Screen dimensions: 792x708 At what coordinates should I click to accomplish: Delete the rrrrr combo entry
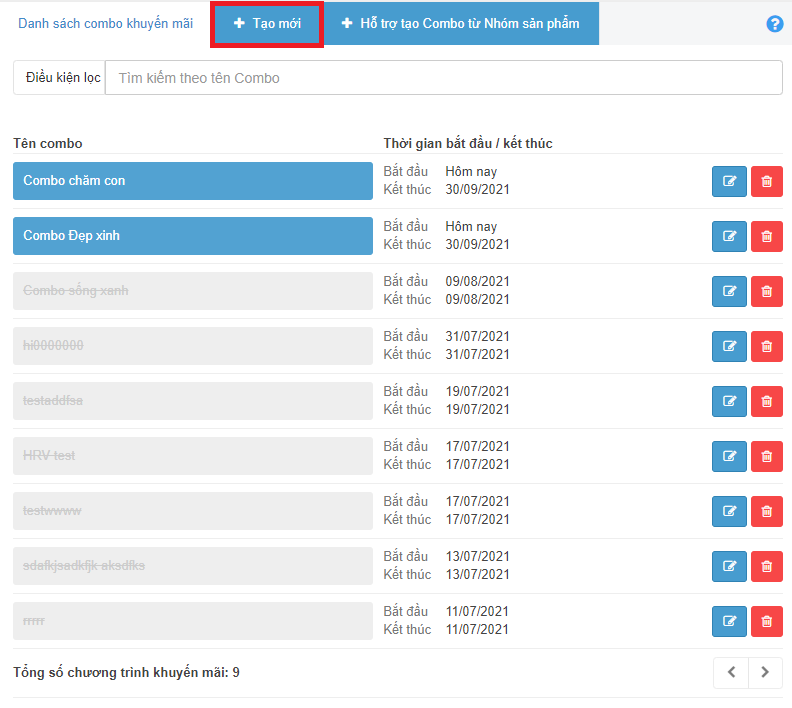click(x=767, y=621)
